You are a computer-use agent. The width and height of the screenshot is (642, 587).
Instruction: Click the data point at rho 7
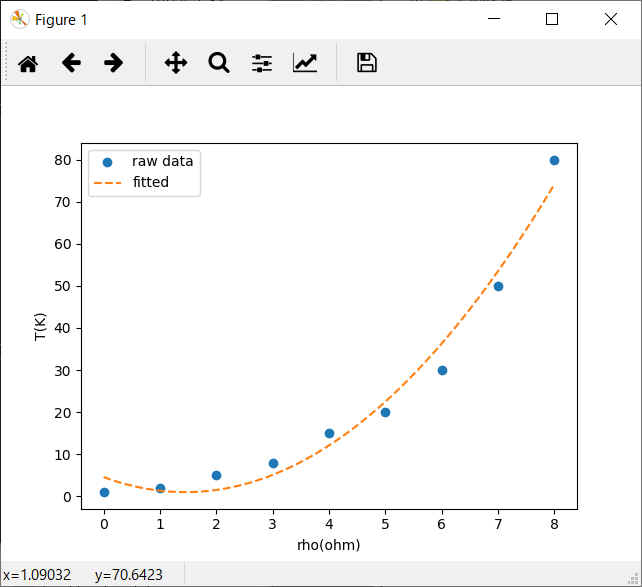click(x=498, y=286)
